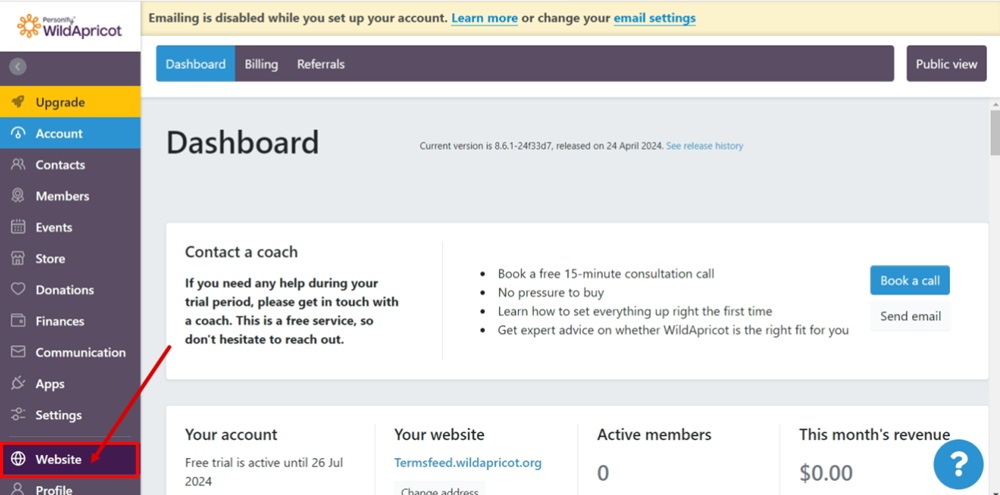Open the Store section
The height and width of the screenshot is (495, 1000).
pyautogui.click(x=70, y=258)
